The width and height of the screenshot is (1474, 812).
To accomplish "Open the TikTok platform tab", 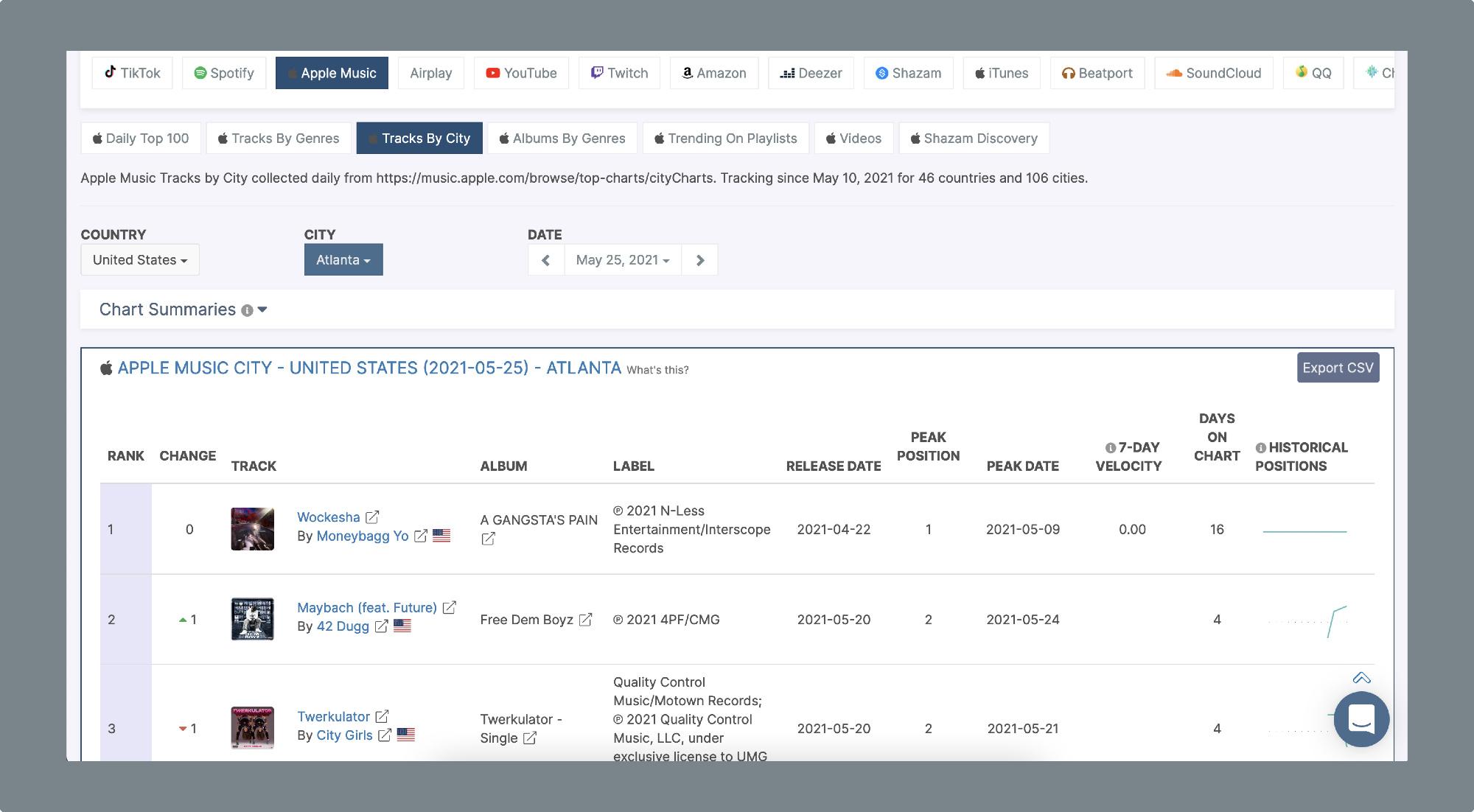I will point(132,73).
